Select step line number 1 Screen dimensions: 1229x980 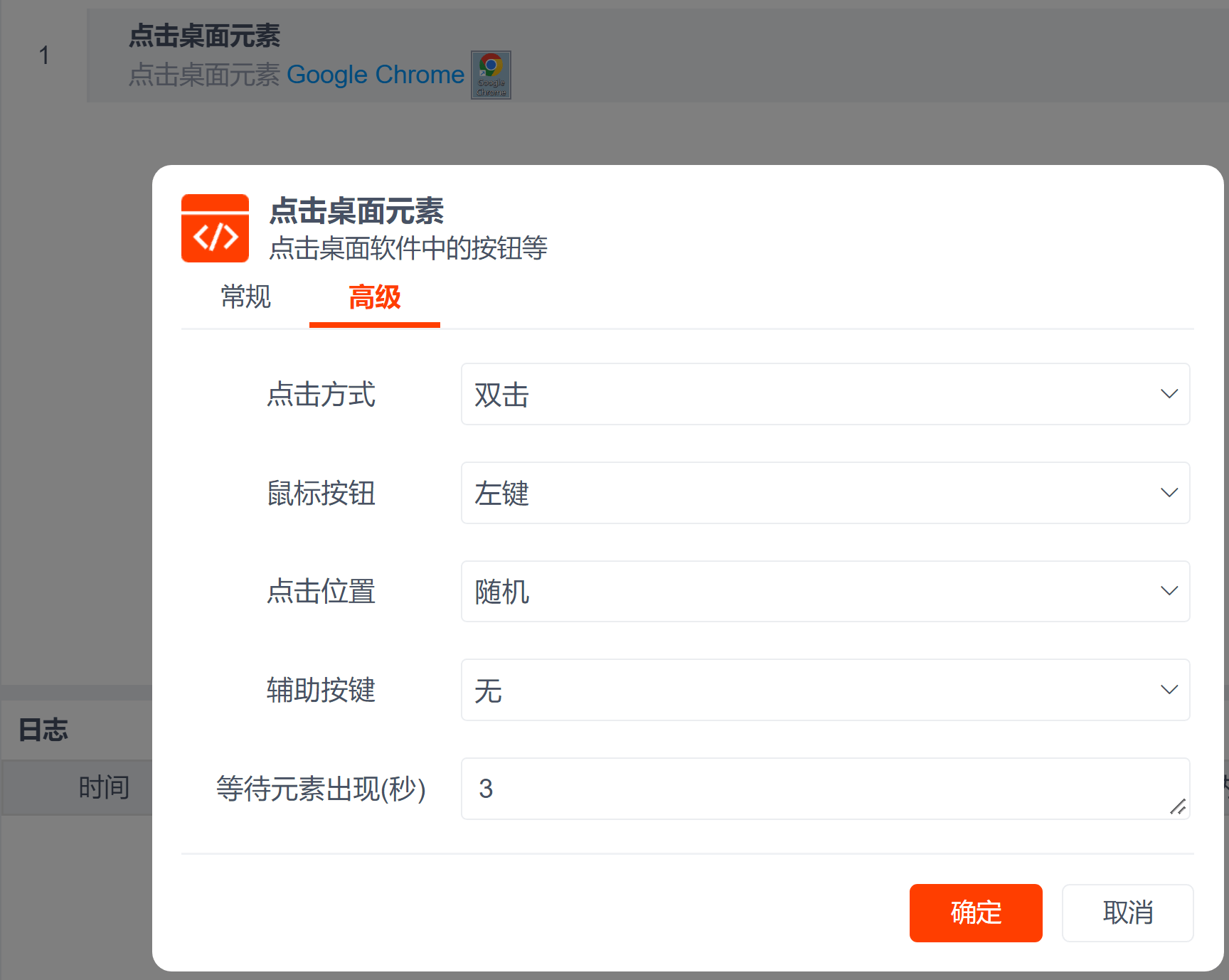pyautogui.click(x=44, y=55)
